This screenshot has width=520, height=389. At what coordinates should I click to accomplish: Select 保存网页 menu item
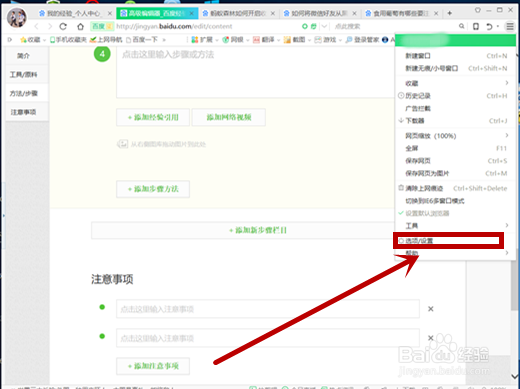point(455,161)
